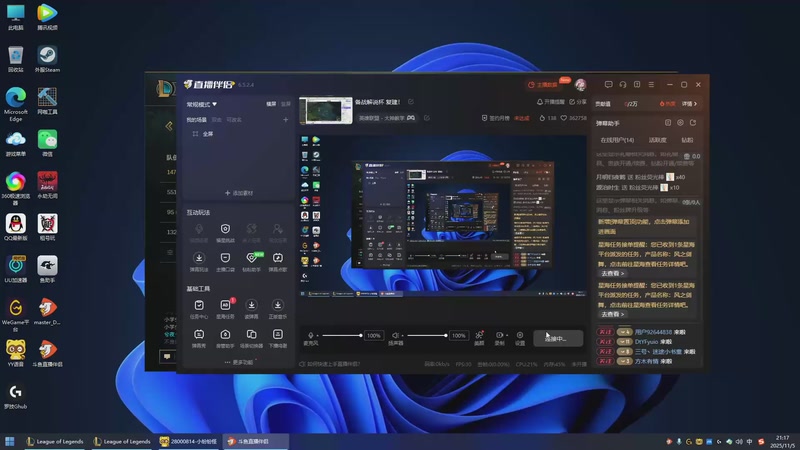Viewport: 800px width, 450px height.
Task: Open the 主播口袋 tool
Action: (x=225, y=262)
